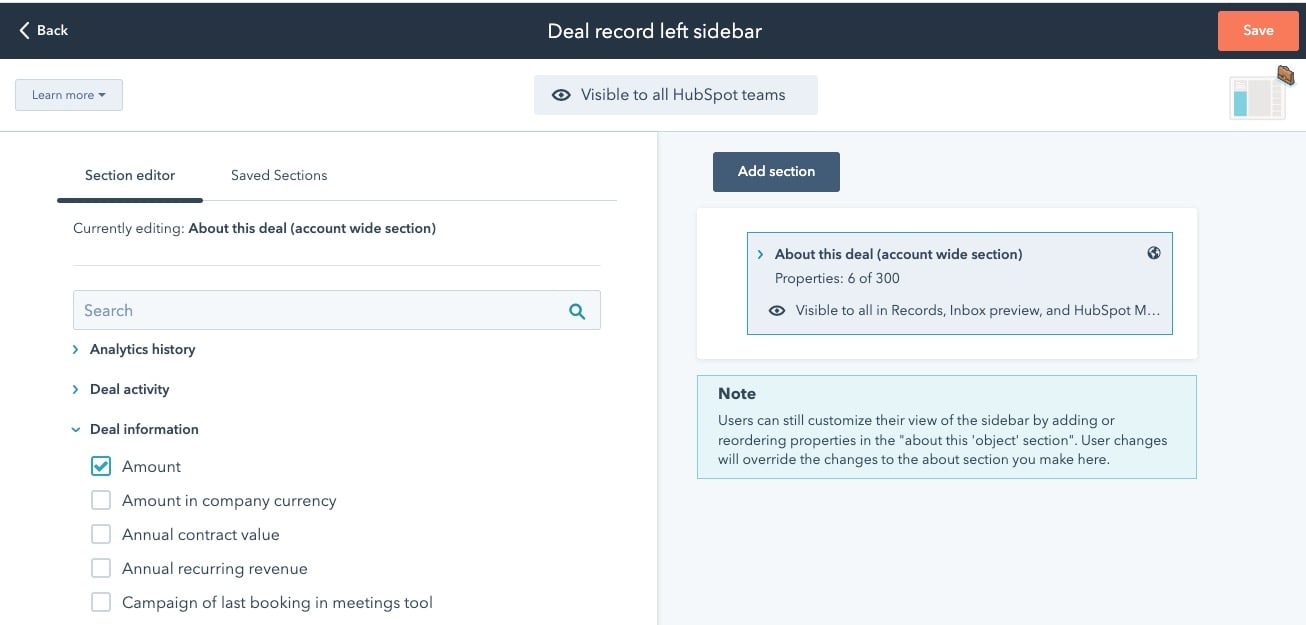Check the Annual recurring revenue property

click(x=100, y=568)
